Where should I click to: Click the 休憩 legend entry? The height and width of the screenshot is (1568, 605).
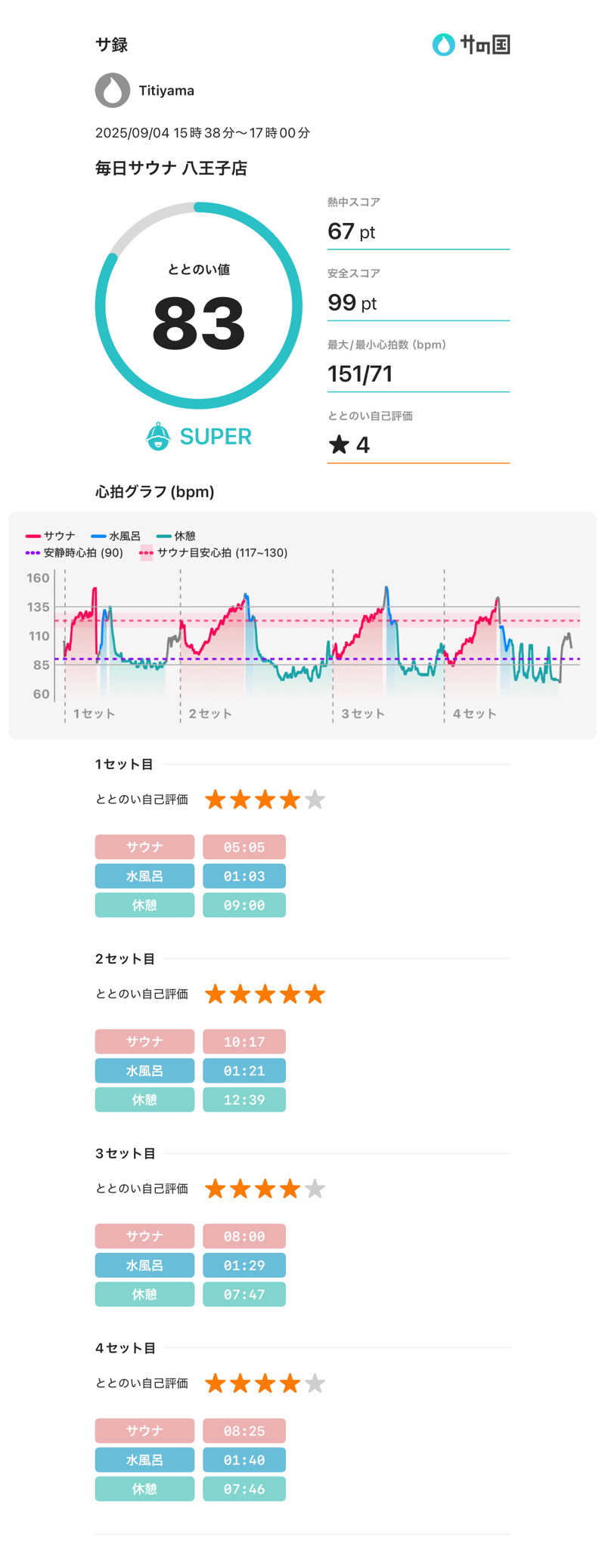pos(176,537)
